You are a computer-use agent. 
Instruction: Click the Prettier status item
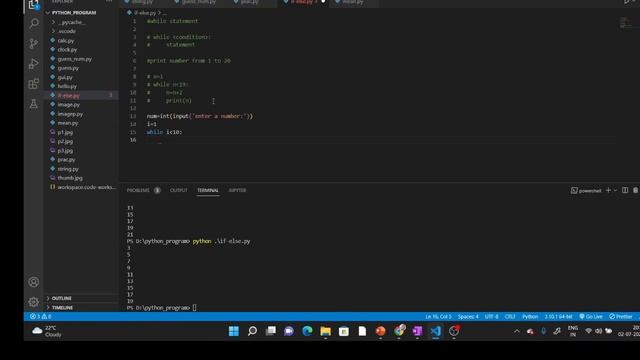620,316
